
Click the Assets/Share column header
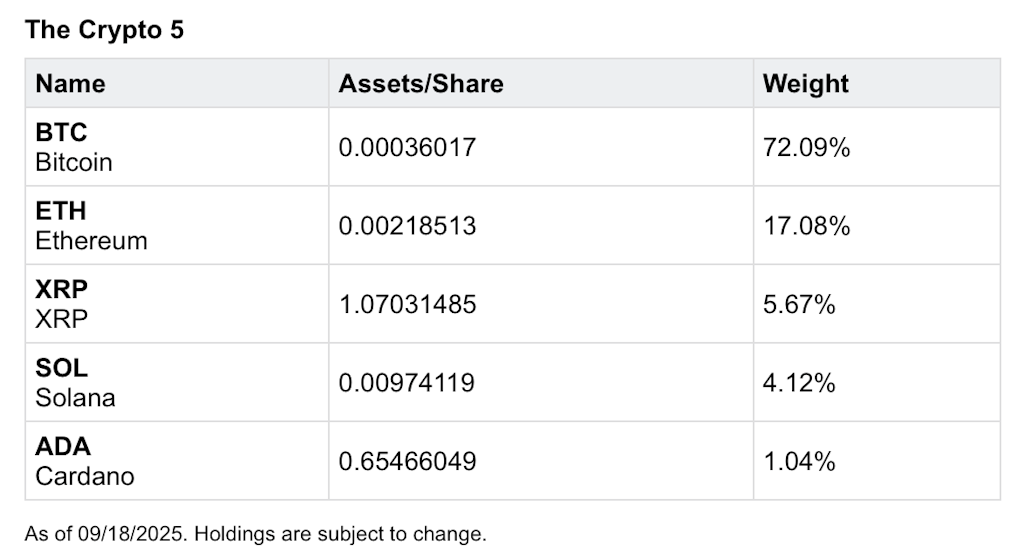click(x=421, y=84)
